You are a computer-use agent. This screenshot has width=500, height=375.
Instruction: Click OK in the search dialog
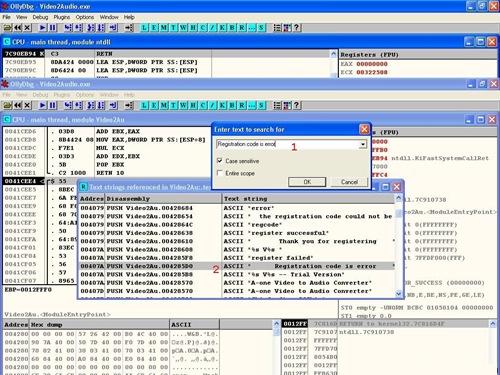(x=307, y=182)
